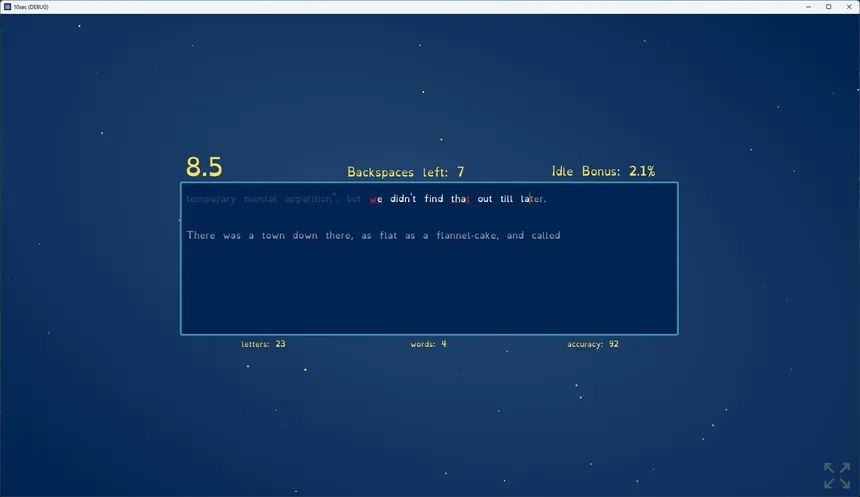Click the word "There" starting second line

click(201, 236)
